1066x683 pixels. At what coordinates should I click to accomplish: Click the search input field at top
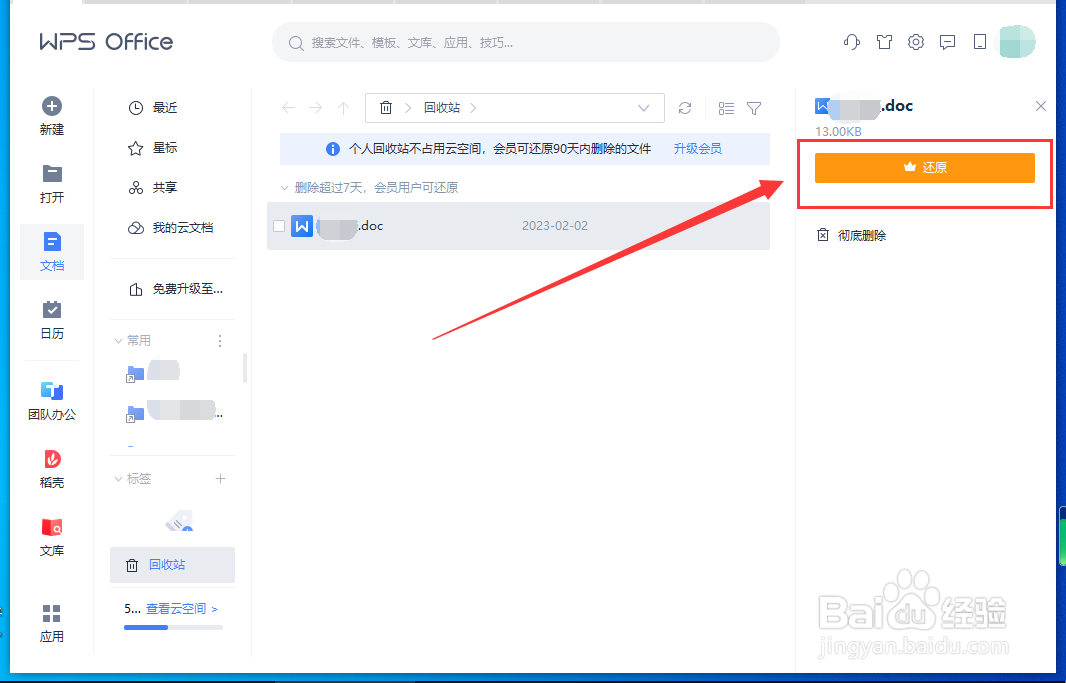[525, 42]
